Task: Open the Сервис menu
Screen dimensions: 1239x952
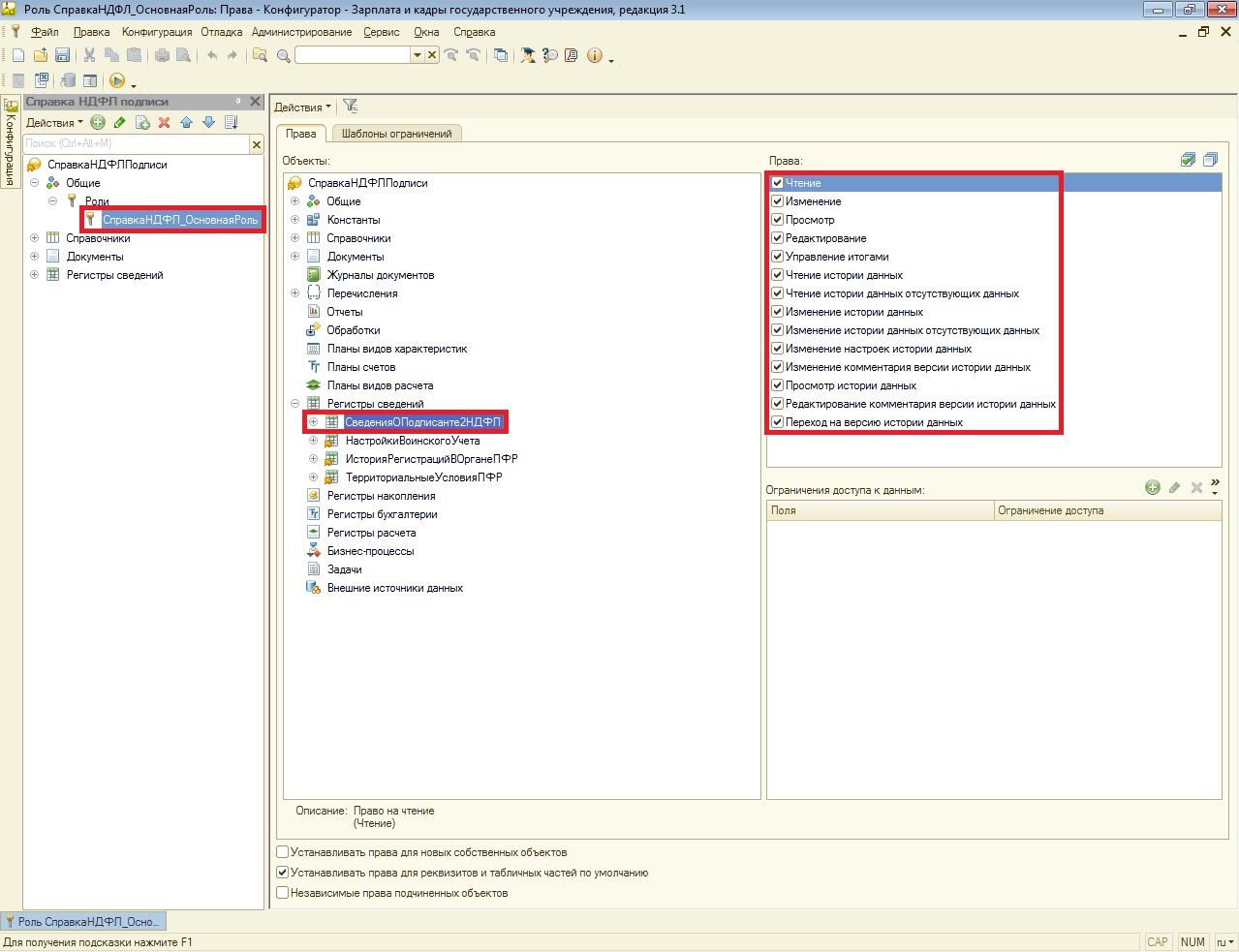Action: [x=382, y=32]
